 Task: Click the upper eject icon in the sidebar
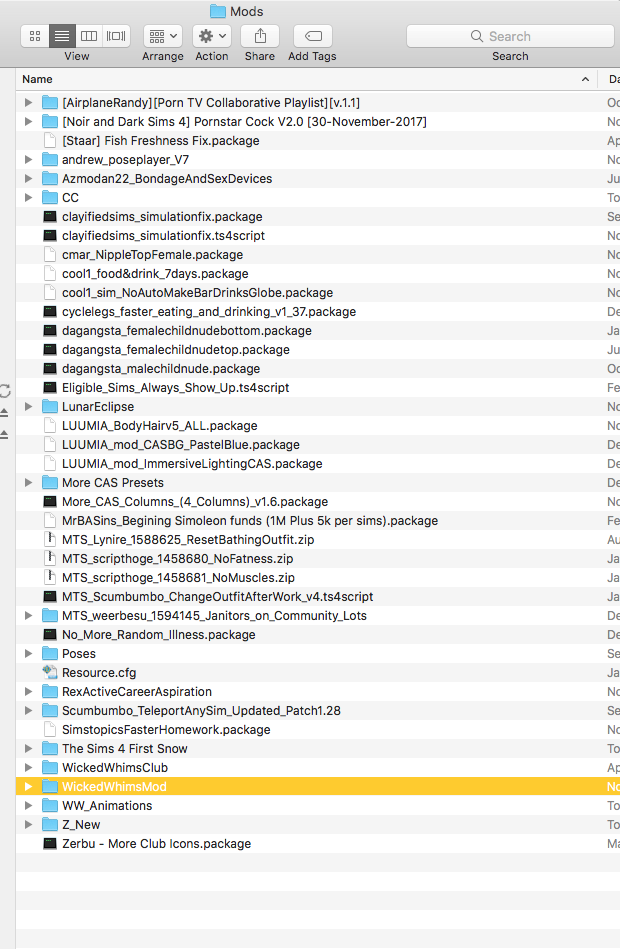[x=4, y=413]
